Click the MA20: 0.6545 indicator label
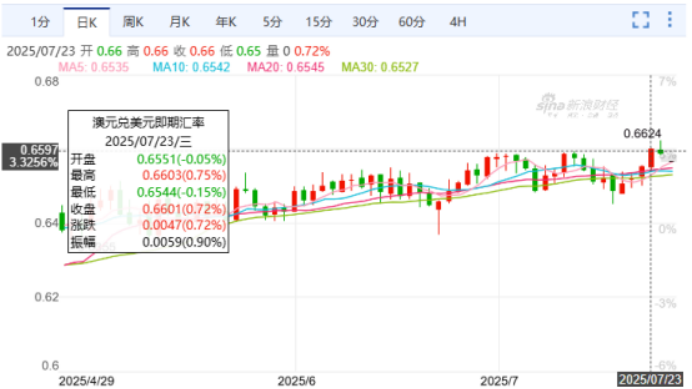Screen dimensions: 692x389 [x=286, y=67]
